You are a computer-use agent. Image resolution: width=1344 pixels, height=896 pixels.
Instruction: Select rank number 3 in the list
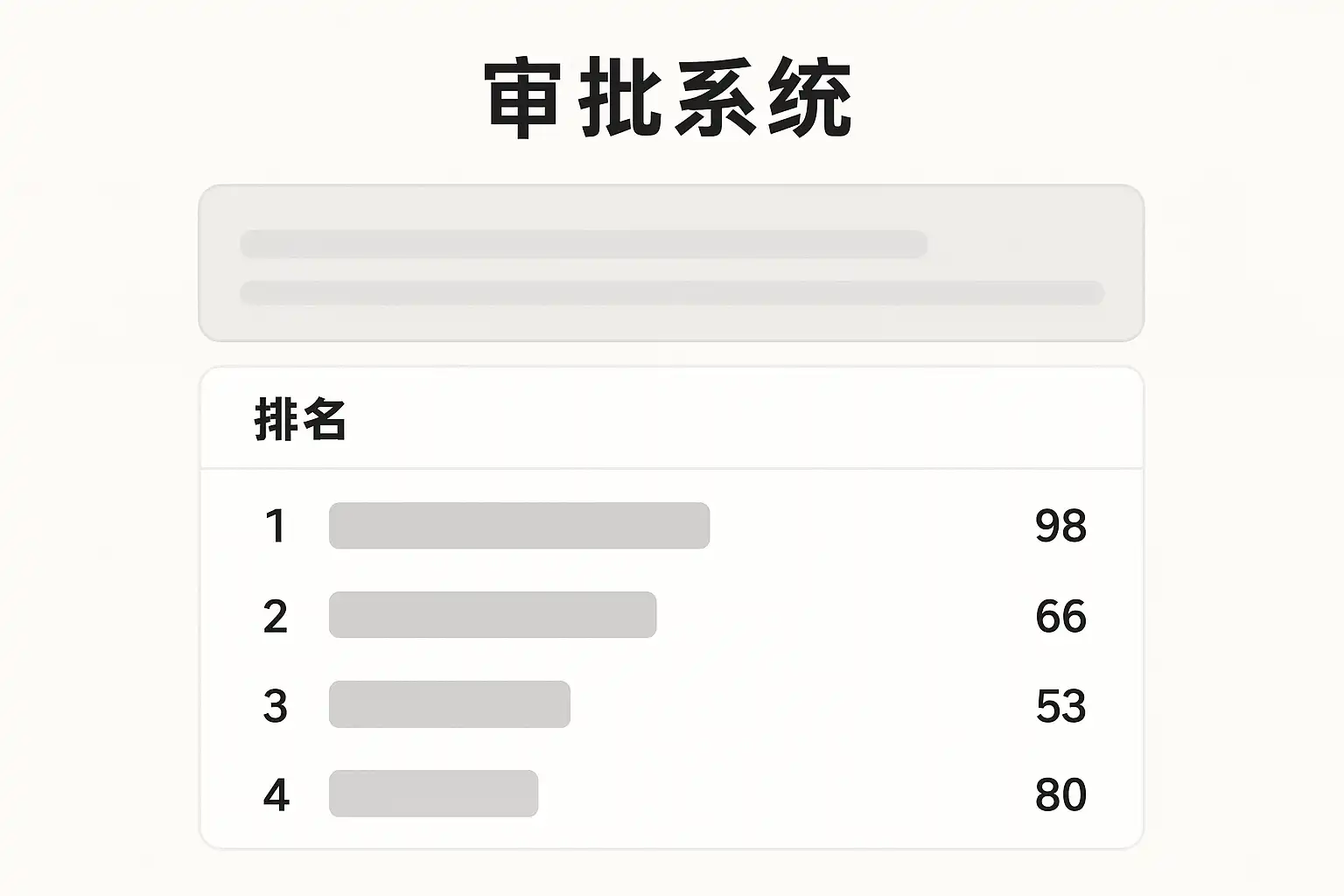click(x=276, y=705)
